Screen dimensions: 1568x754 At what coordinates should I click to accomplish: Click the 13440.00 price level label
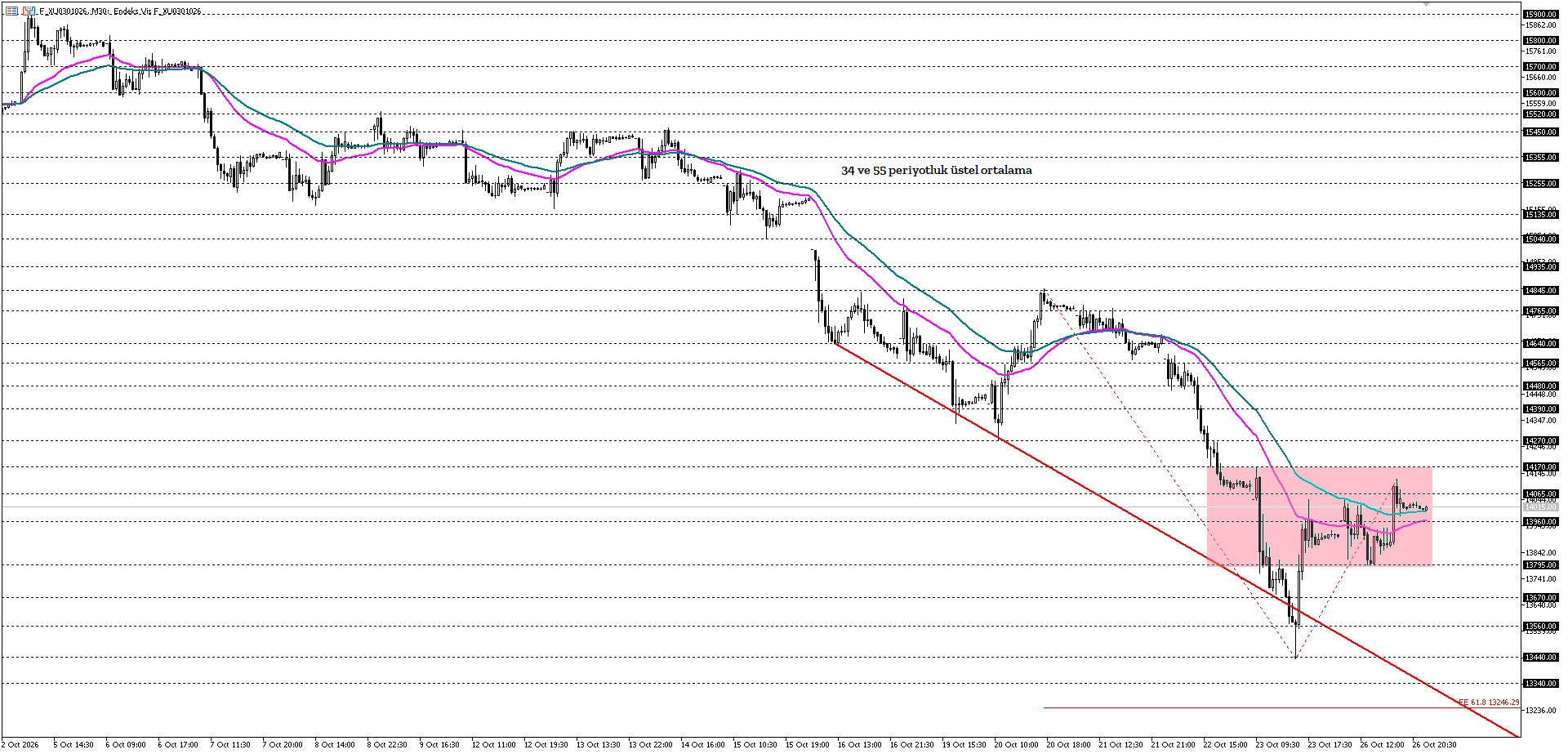pyautogui.click(x=1541, y=658)
